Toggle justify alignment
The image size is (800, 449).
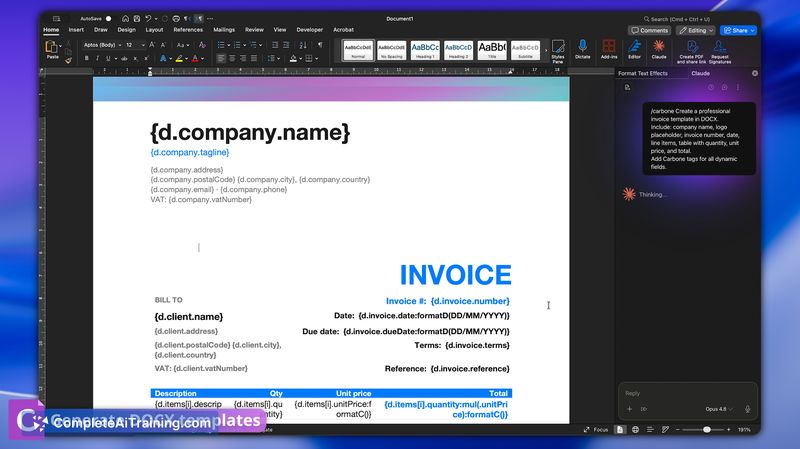click(x=254, y=59)
